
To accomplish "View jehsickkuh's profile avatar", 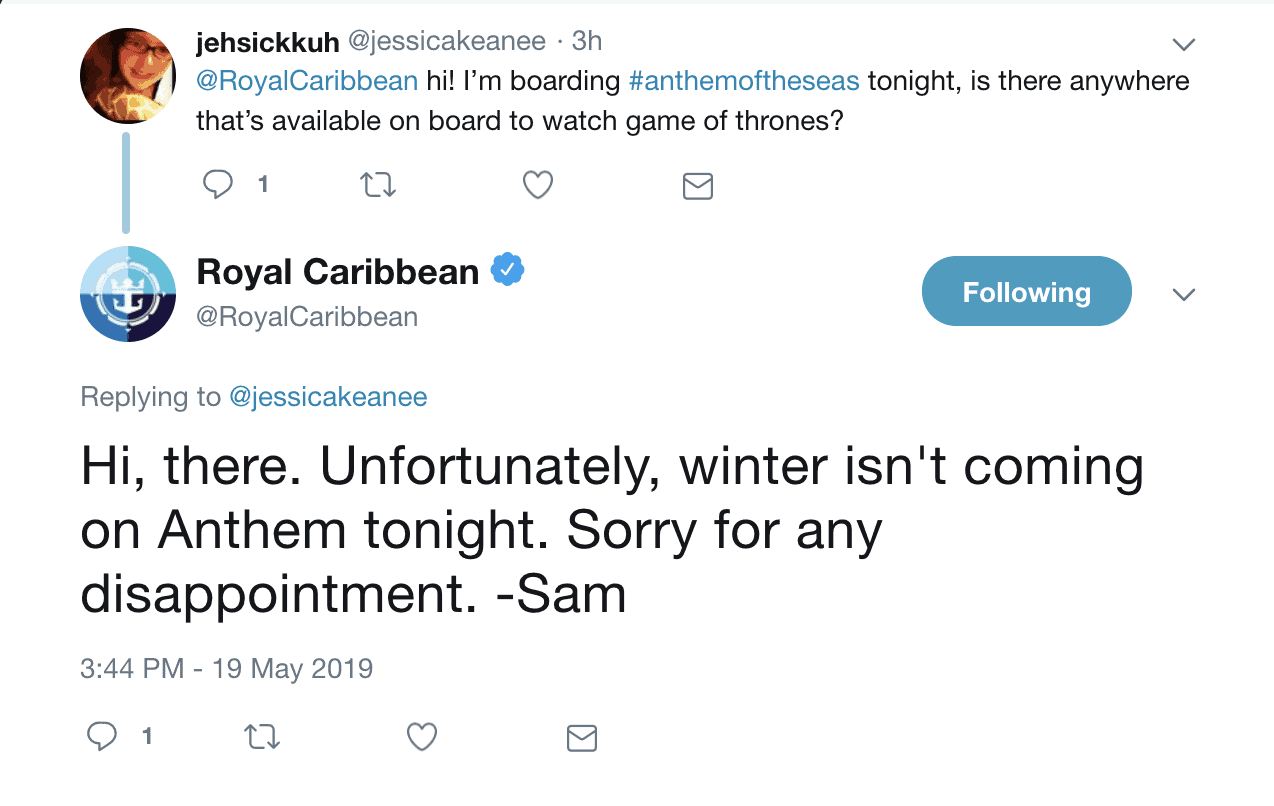I will click(128, 76).
